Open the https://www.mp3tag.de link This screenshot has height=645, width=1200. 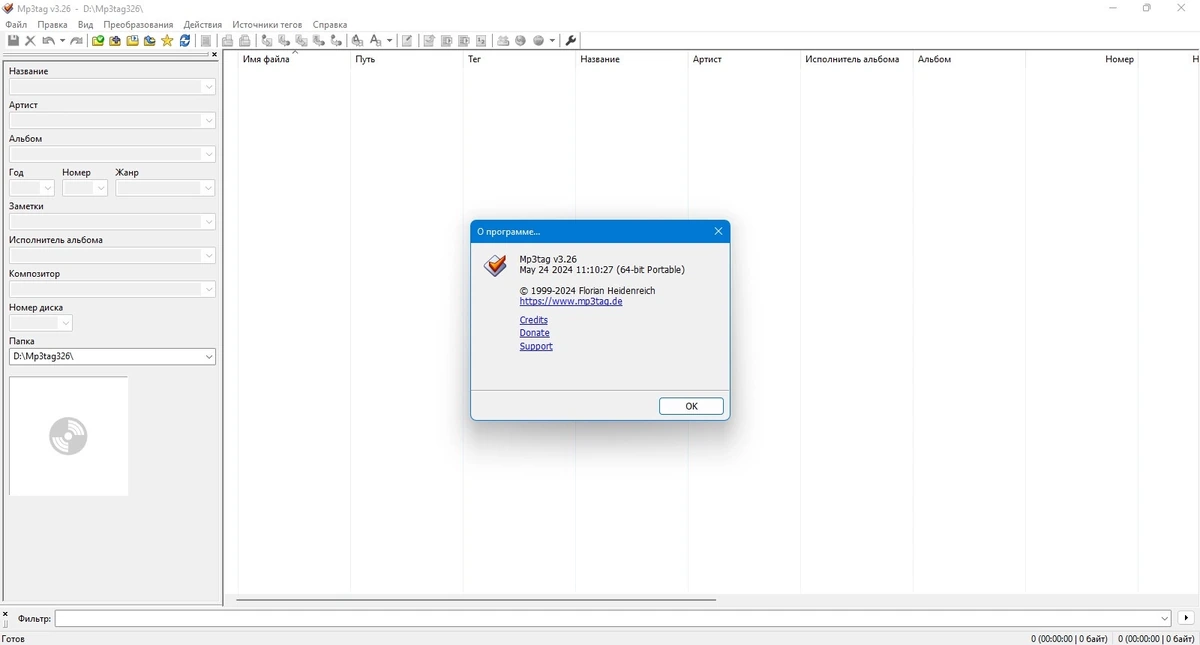(571, 301)
